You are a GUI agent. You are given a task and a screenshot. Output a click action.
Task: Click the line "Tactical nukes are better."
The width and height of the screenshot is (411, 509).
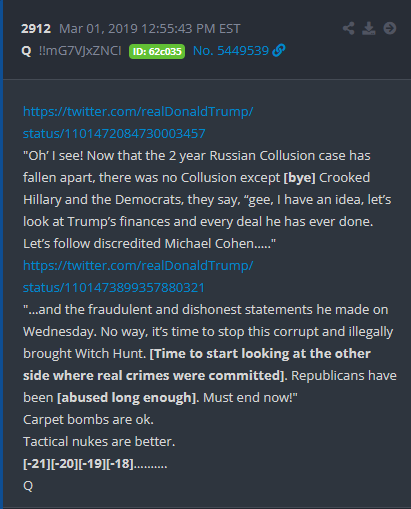tap(99, 442)
